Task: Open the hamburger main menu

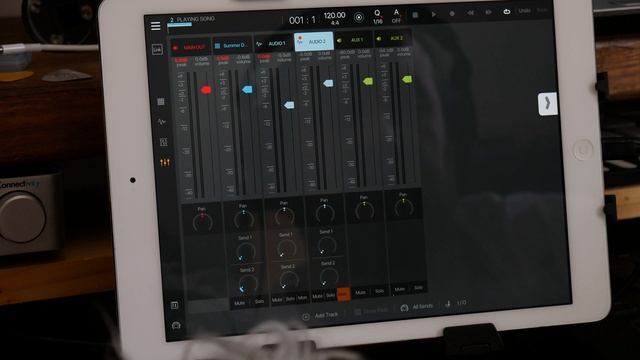Action: point(156,26)
